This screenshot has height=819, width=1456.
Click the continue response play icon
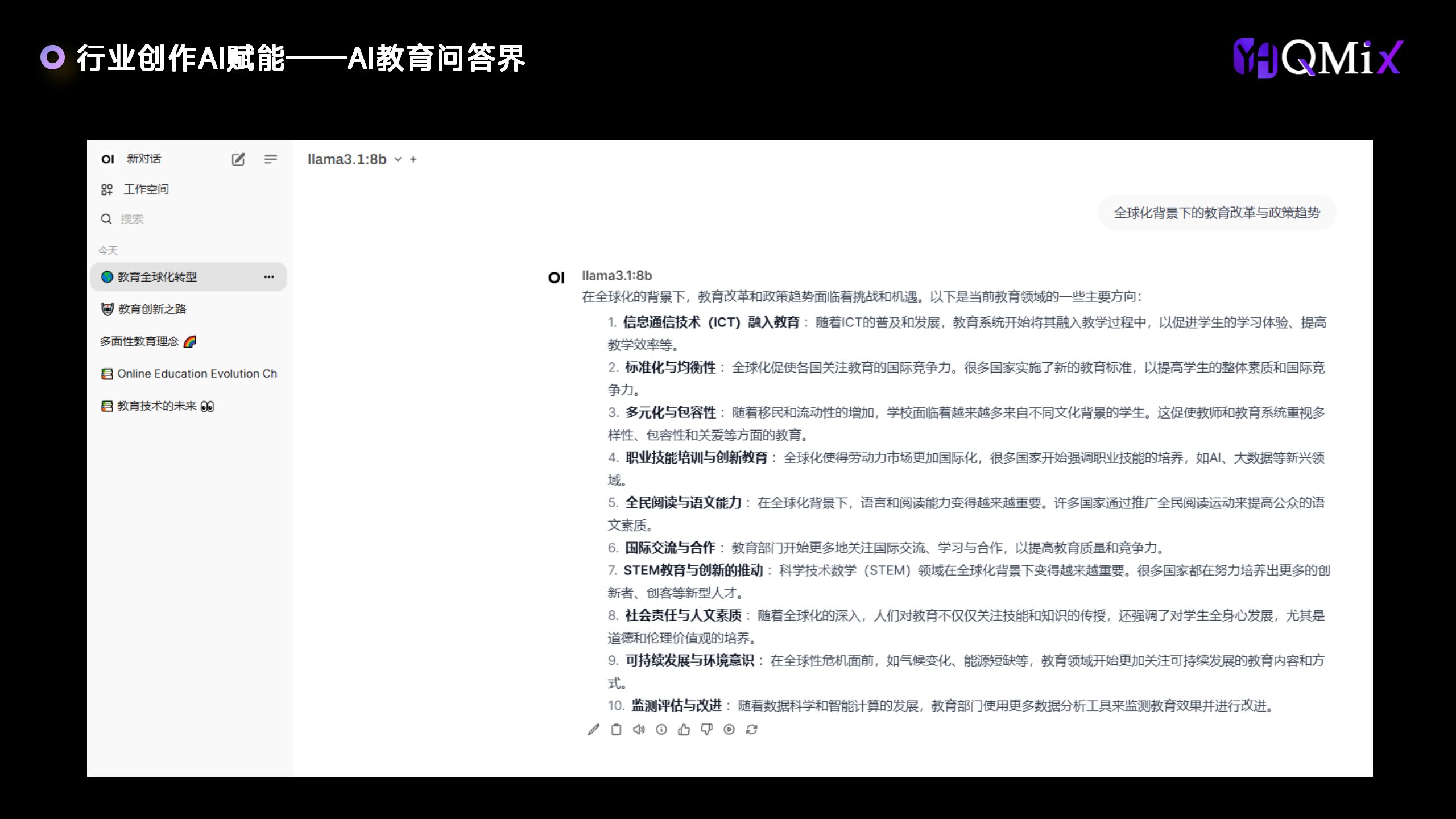tap(729, 730)
